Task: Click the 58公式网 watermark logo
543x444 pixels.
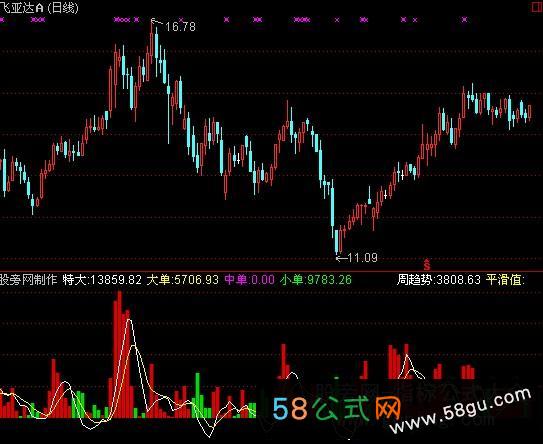Action: pyautogui.click(x=337, y=409)
